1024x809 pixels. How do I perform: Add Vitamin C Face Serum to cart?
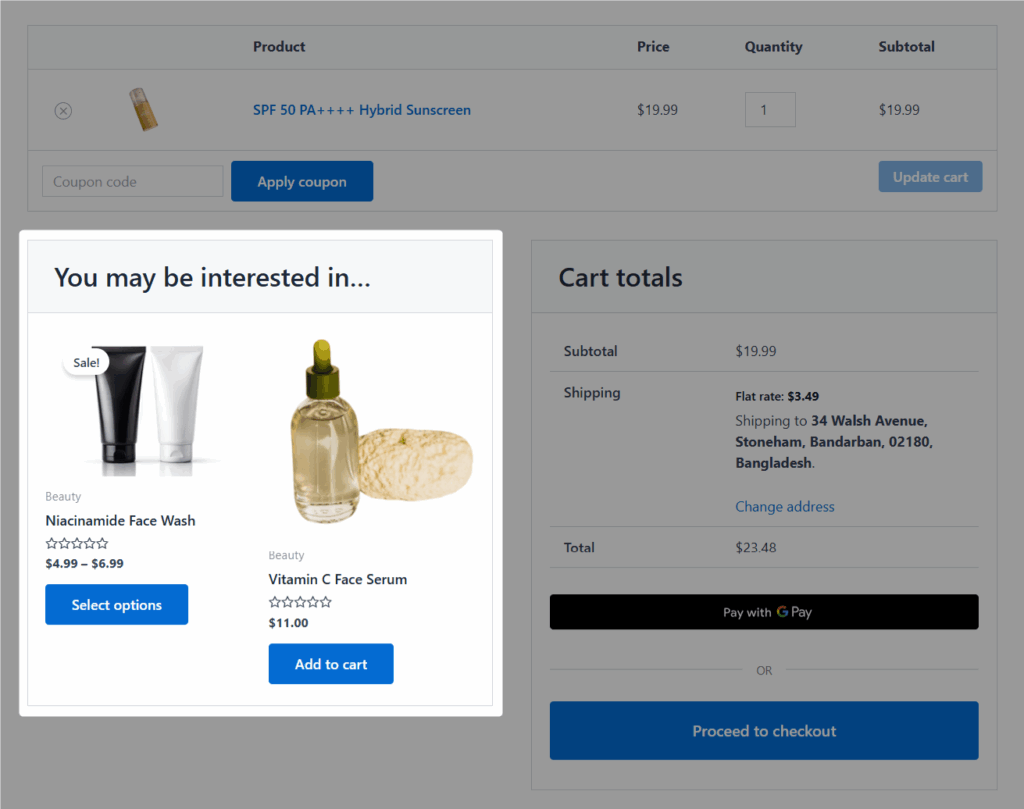point(330,664)
